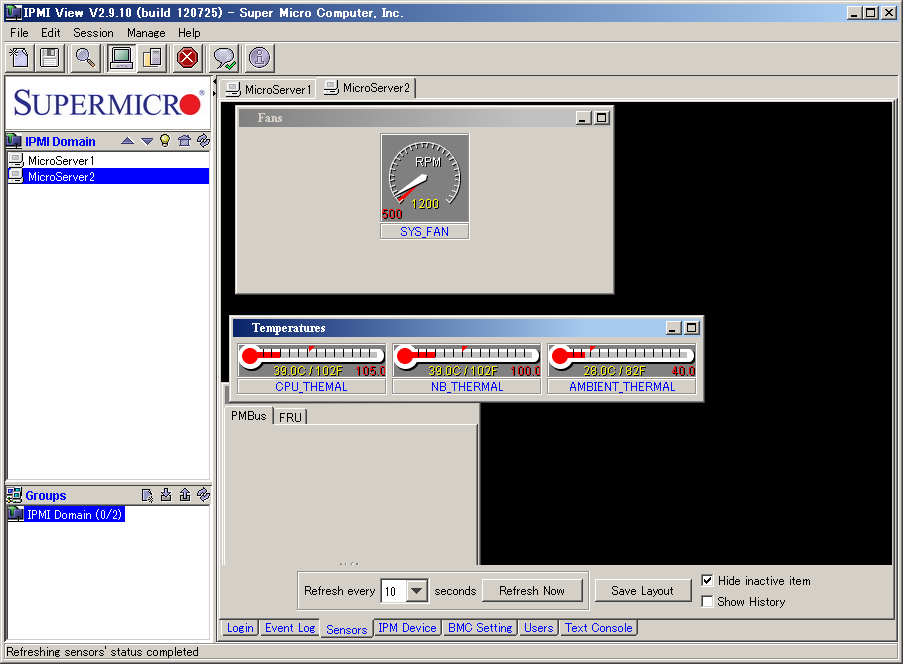Open the refresh interval dropdown
Viewport: 903px width, 664px height.
click(418, 590)
